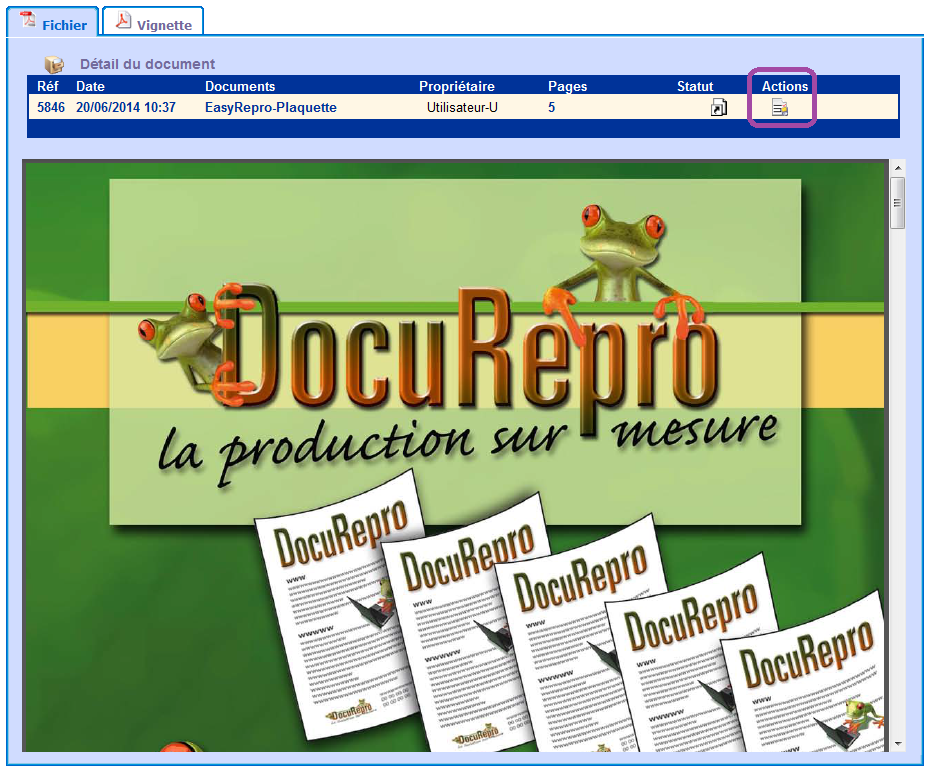Switch to the Vignette tab

[x=153, y=21]
